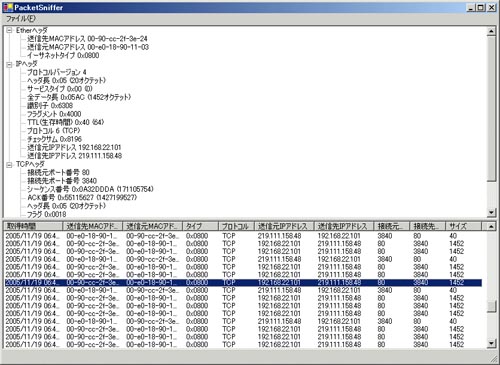Select 全データ長 0x05AC tree row
Screen dimensions: 500x365
(x=79, y=97)
